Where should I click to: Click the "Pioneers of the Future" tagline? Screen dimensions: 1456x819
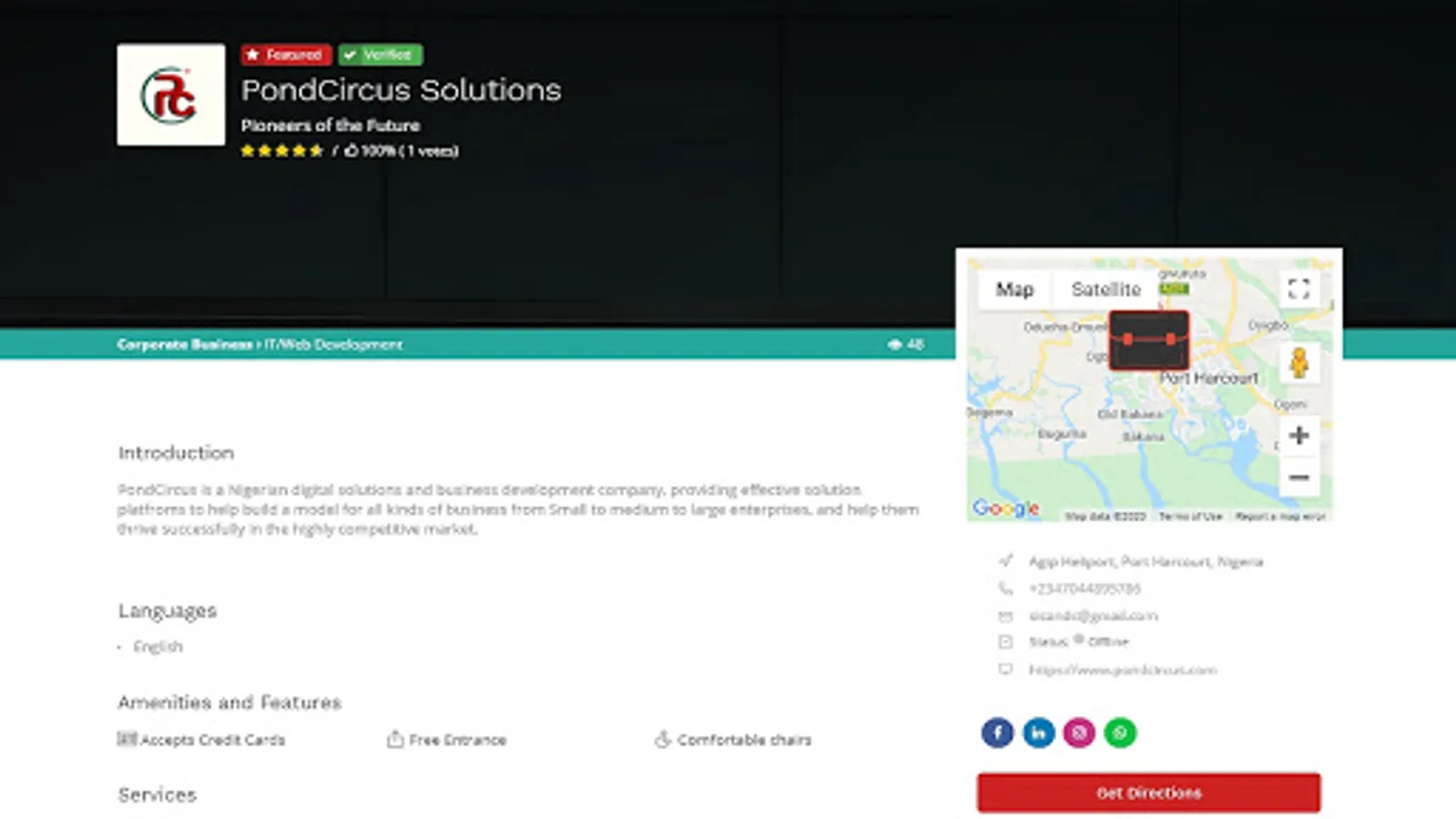pos(330,126)
